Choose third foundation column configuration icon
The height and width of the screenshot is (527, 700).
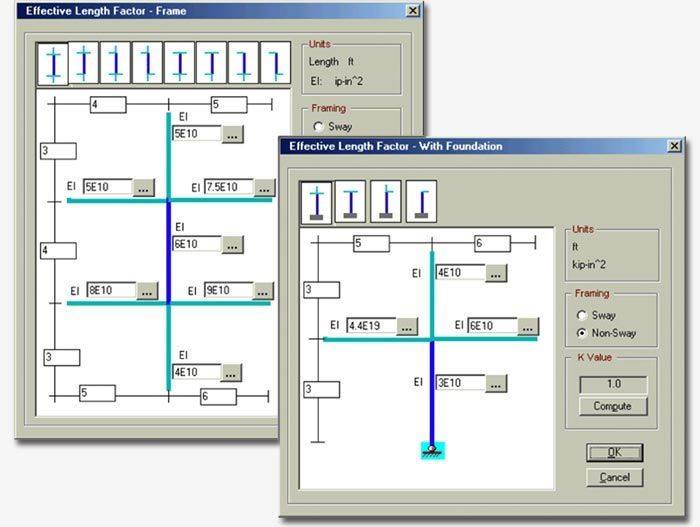click(x=385, y=201)
